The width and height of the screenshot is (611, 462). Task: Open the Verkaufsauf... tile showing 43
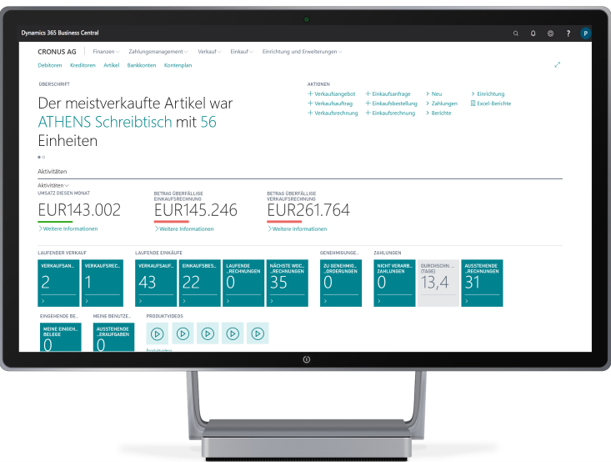coord(156,283)
